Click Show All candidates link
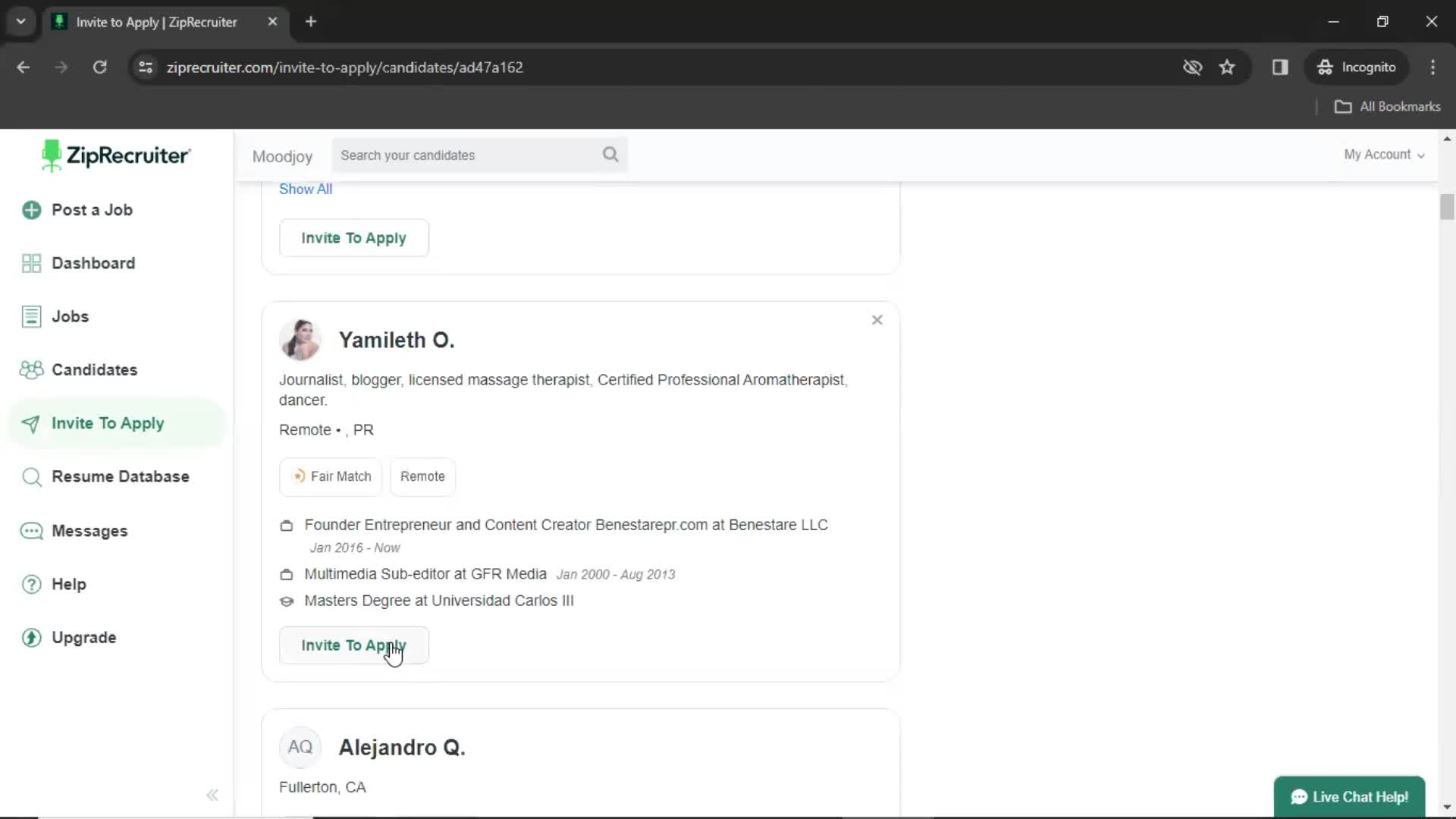Viewport: 1456px width, 819px height. [305, 189]
